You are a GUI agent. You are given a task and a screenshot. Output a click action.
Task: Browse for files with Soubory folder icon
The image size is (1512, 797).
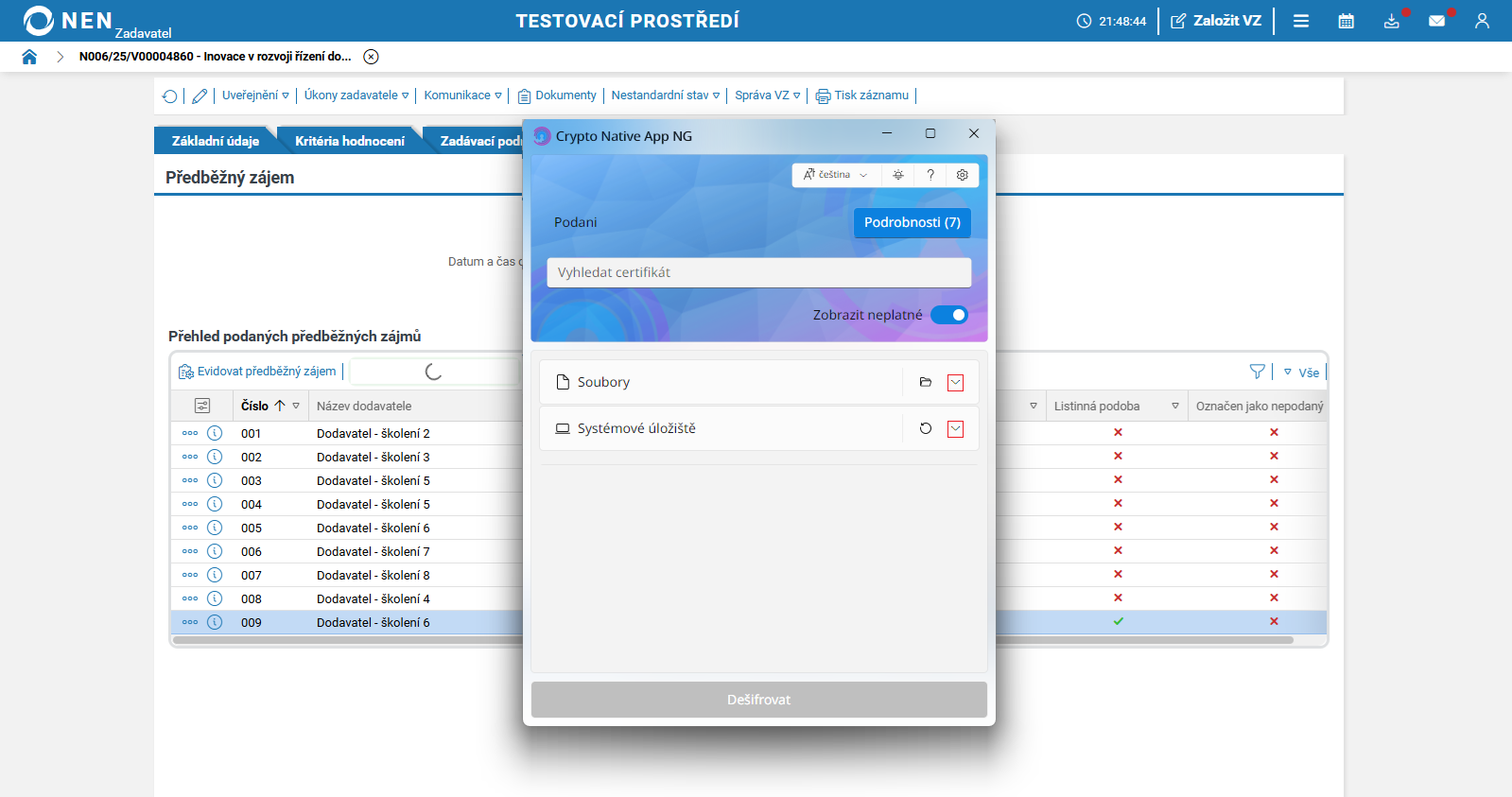[x=926, y=382]
